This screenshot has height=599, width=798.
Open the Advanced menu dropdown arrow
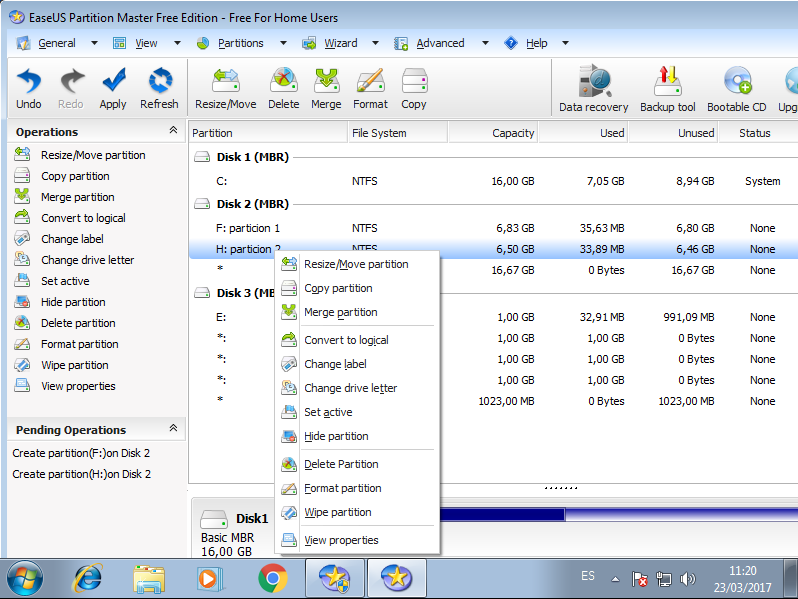tap(485, 43)
